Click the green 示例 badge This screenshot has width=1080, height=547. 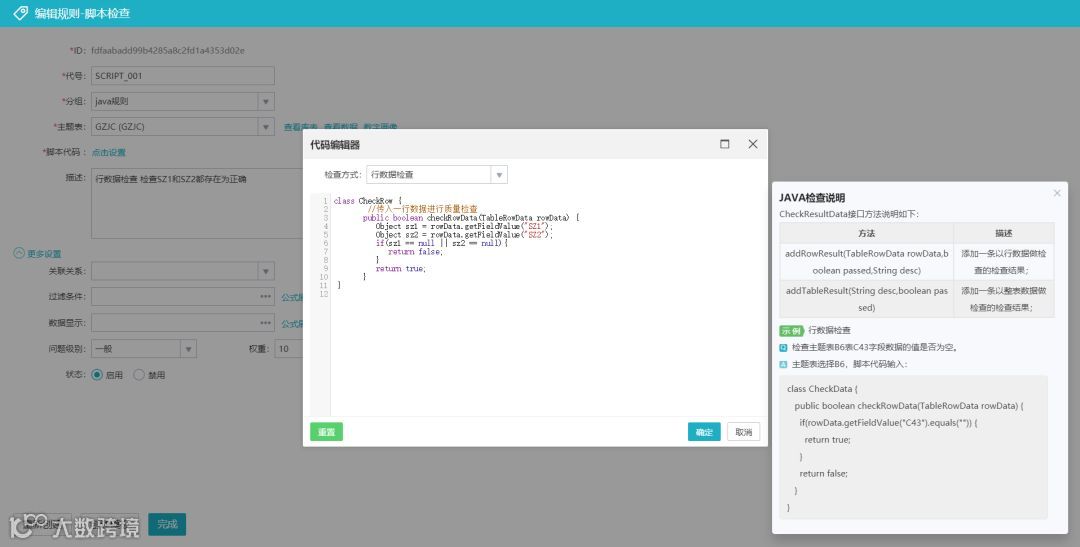pos(791,331)
